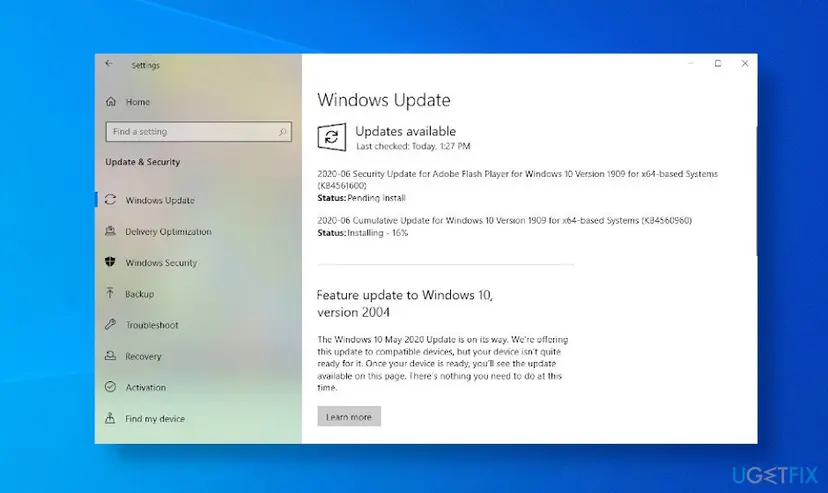828x493 pixels.
Task: Click the window scrollbar on right edge
Action: [x=756, y=191]
